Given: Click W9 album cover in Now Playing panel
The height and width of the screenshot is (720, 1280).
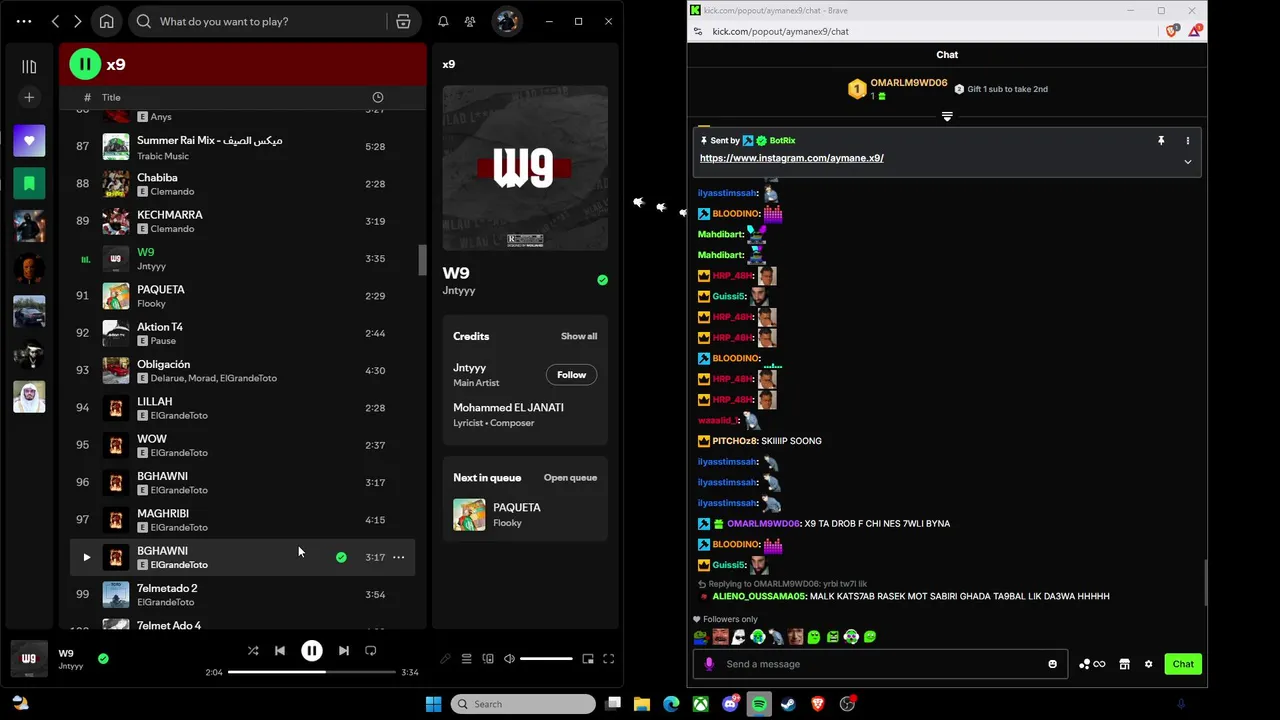Looking at the screenshot, I should pyautogui.click(x=525, y=168).
